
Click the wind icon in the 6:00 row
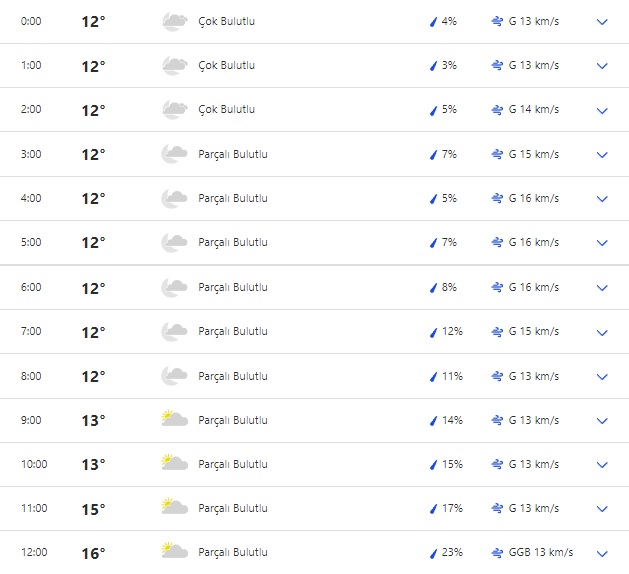(497, 288)
